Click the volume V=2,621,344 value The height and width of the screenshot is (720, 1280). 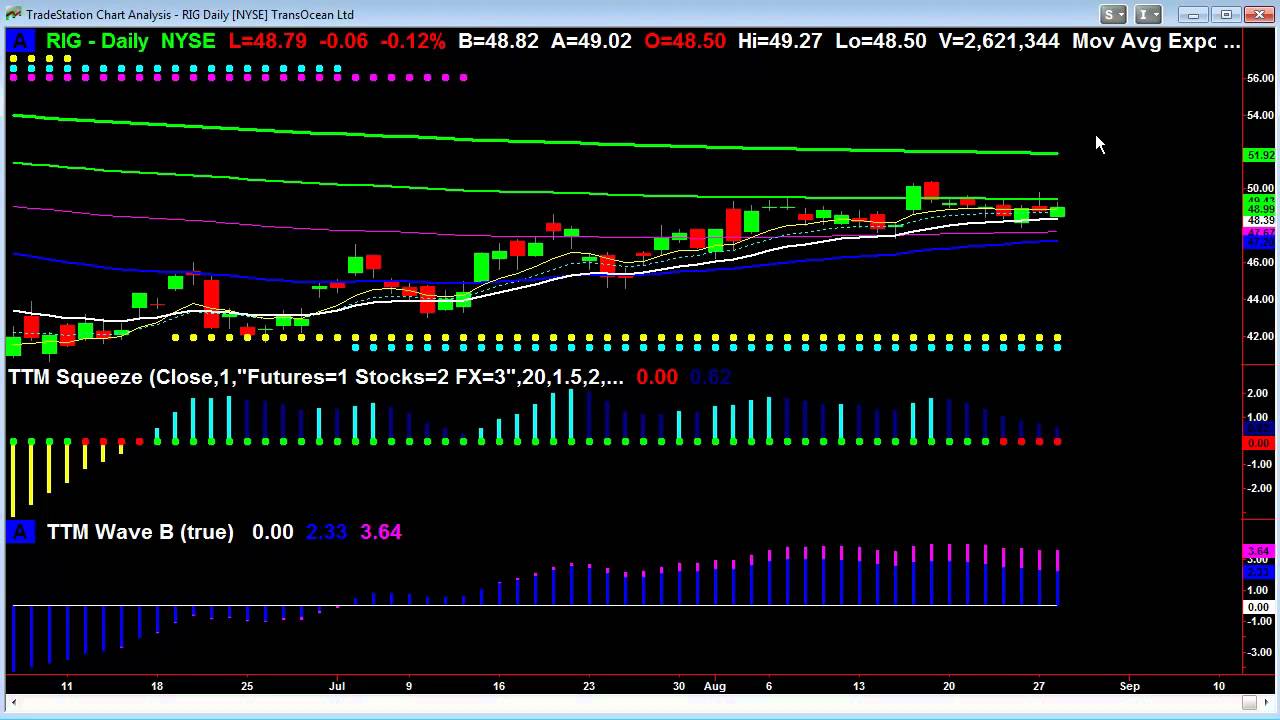(x=998, y=41)
